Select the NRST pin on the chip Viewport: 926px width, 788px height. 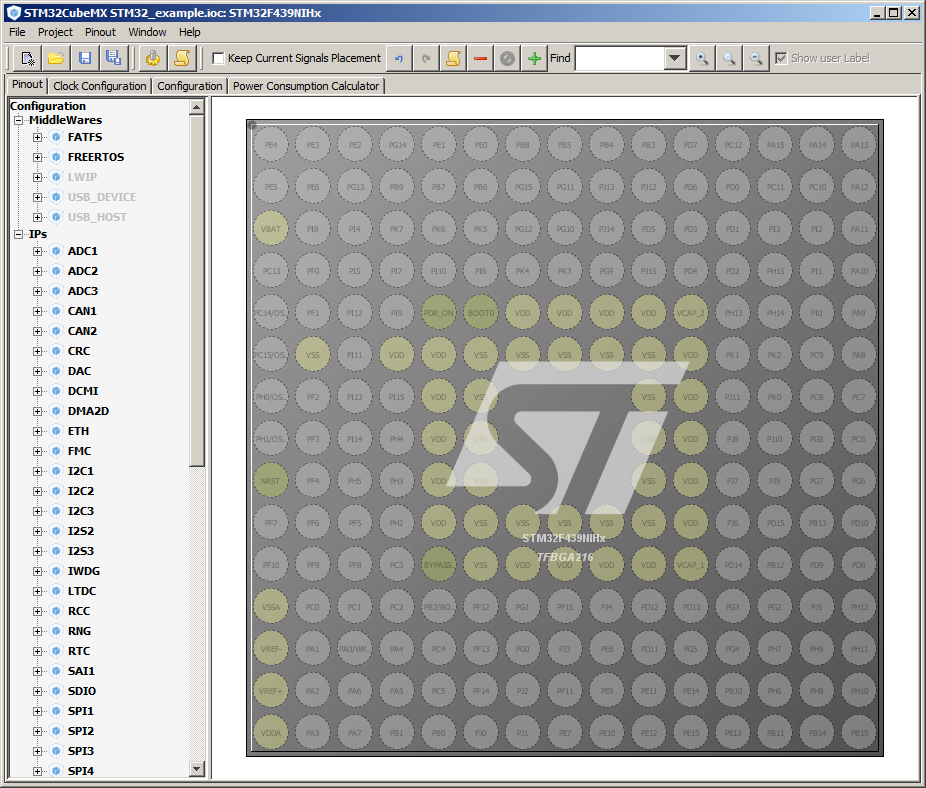click(x=270, y=481)
